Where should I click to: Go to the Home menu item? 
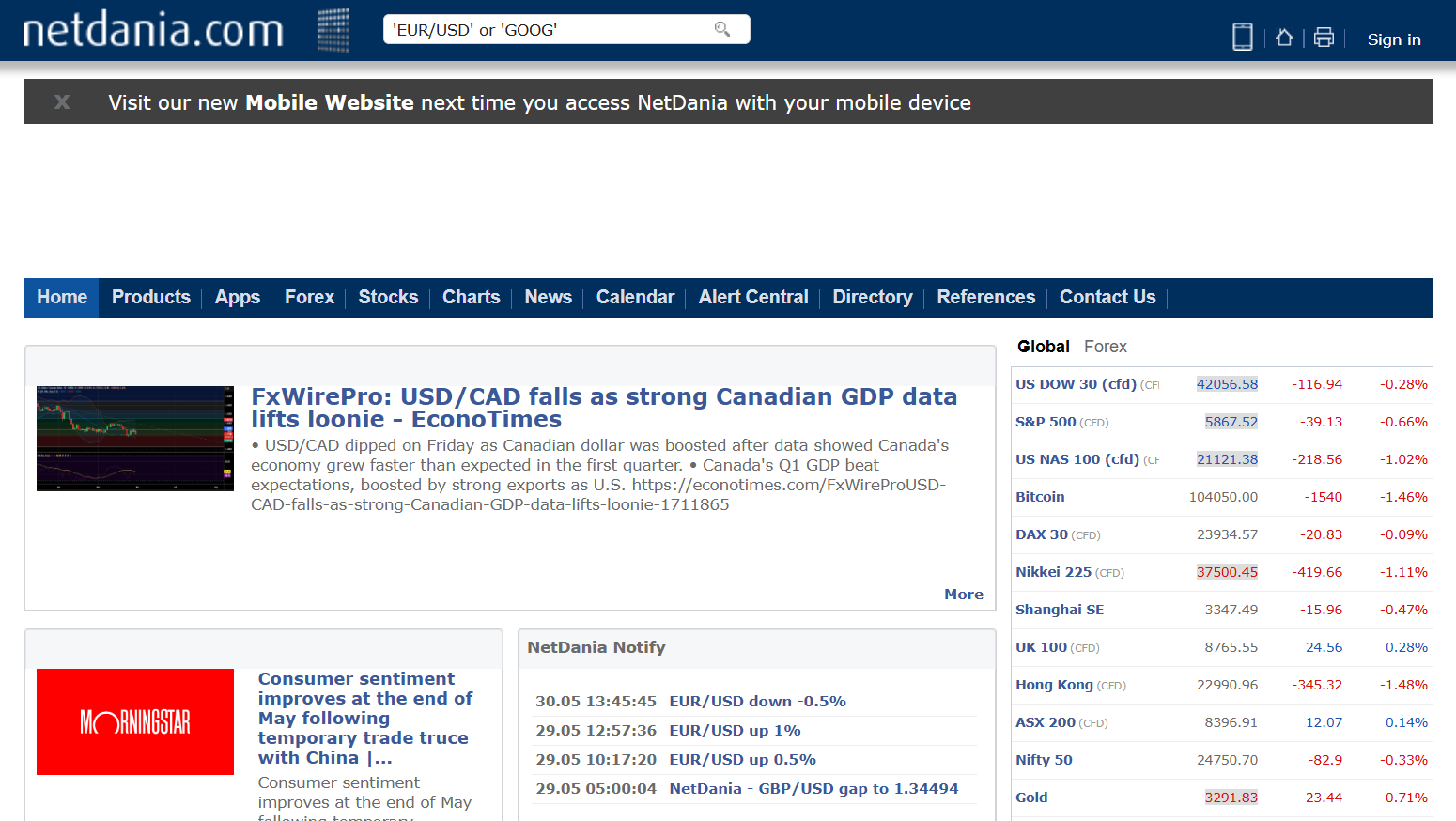pyautogui.click(x=62, y=297)
